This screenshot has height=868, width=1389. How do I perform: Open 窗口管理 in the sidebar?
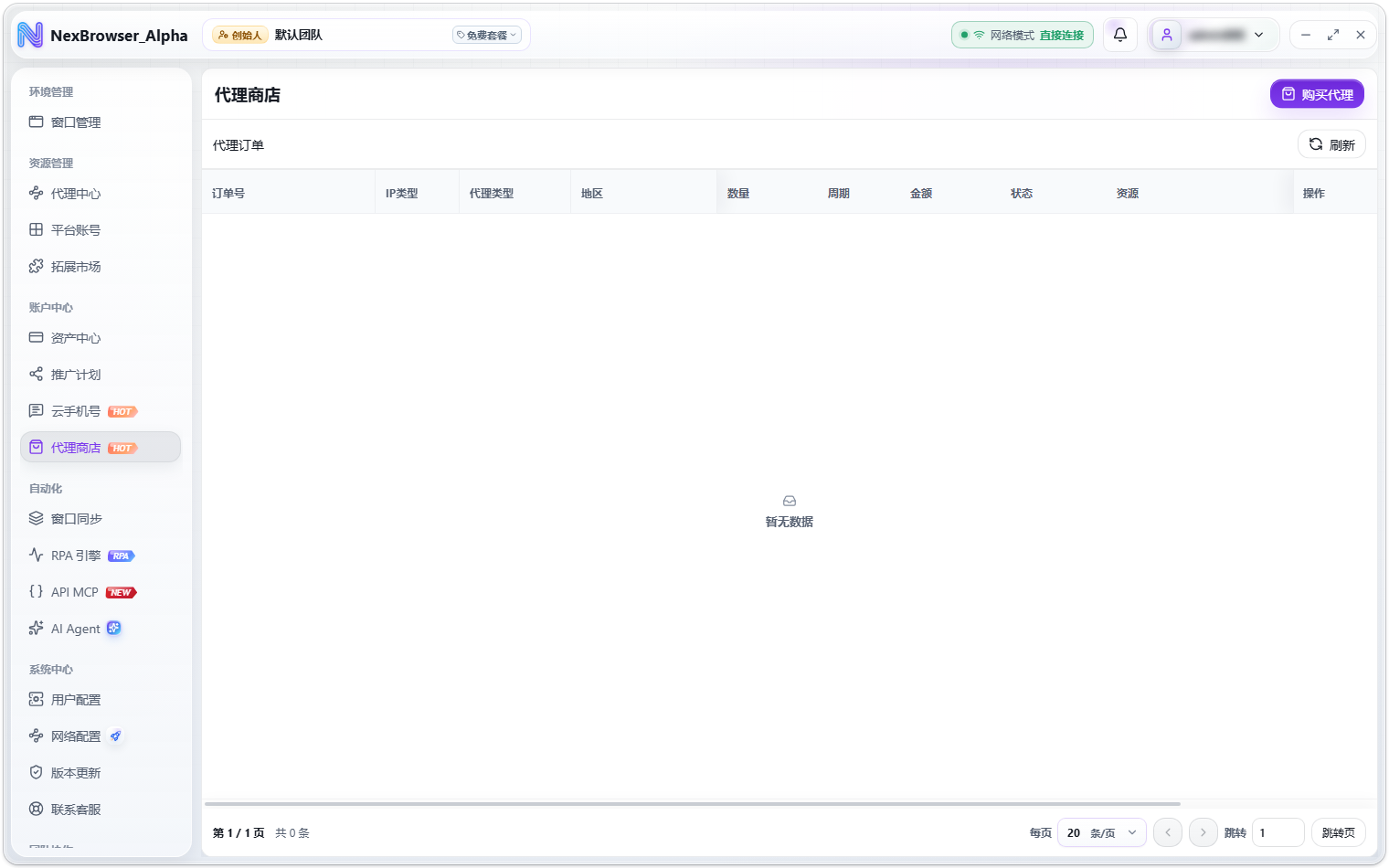coord(101,122)
